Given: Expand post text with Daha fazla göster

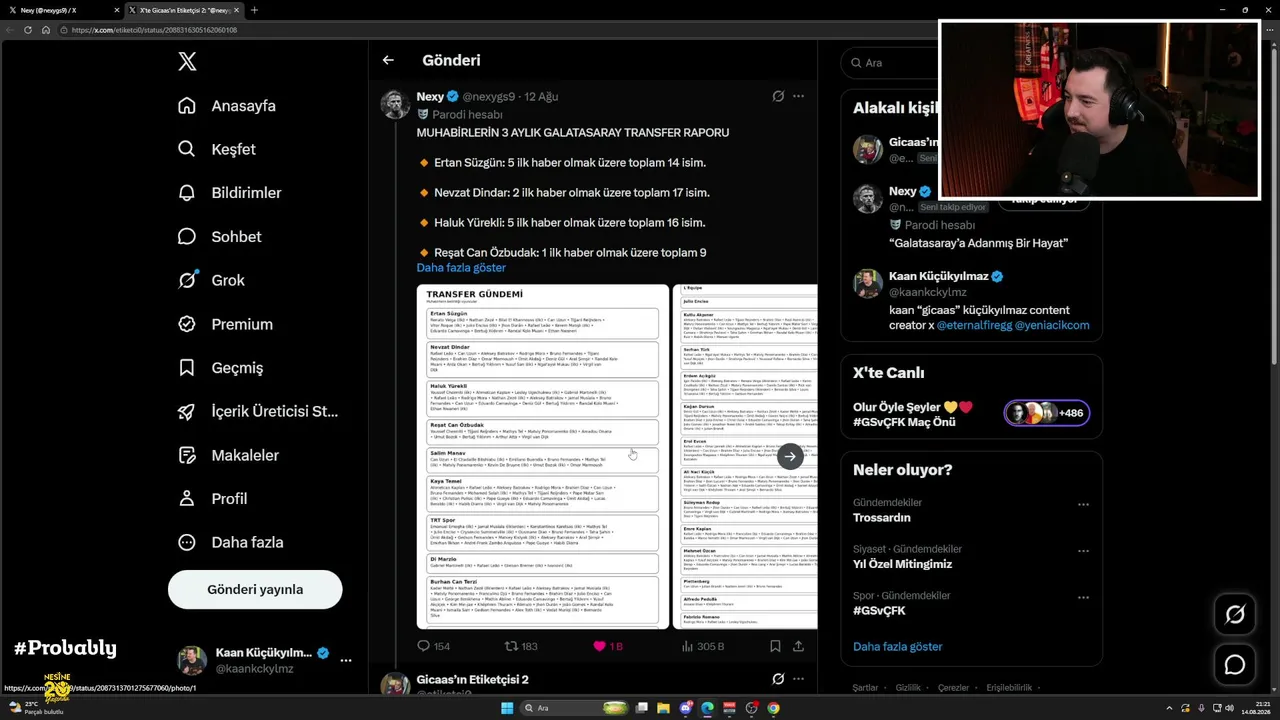Looking at the screenshot, I should point(461,268).
